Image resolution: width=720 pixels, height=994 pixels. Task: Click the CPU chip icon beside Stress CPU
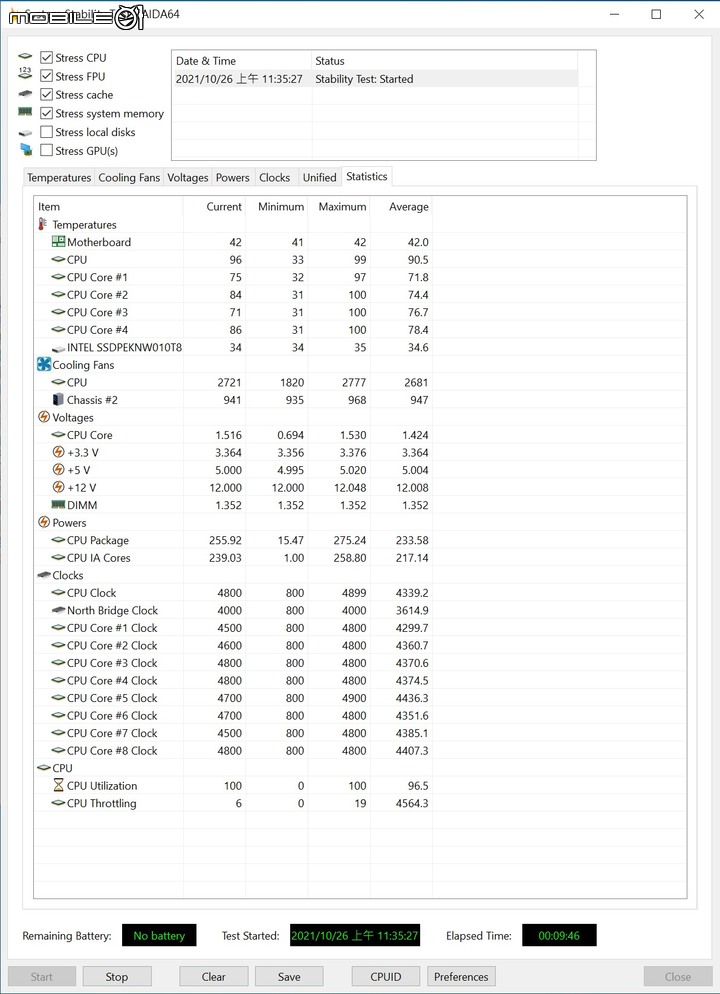click(25, 56)
